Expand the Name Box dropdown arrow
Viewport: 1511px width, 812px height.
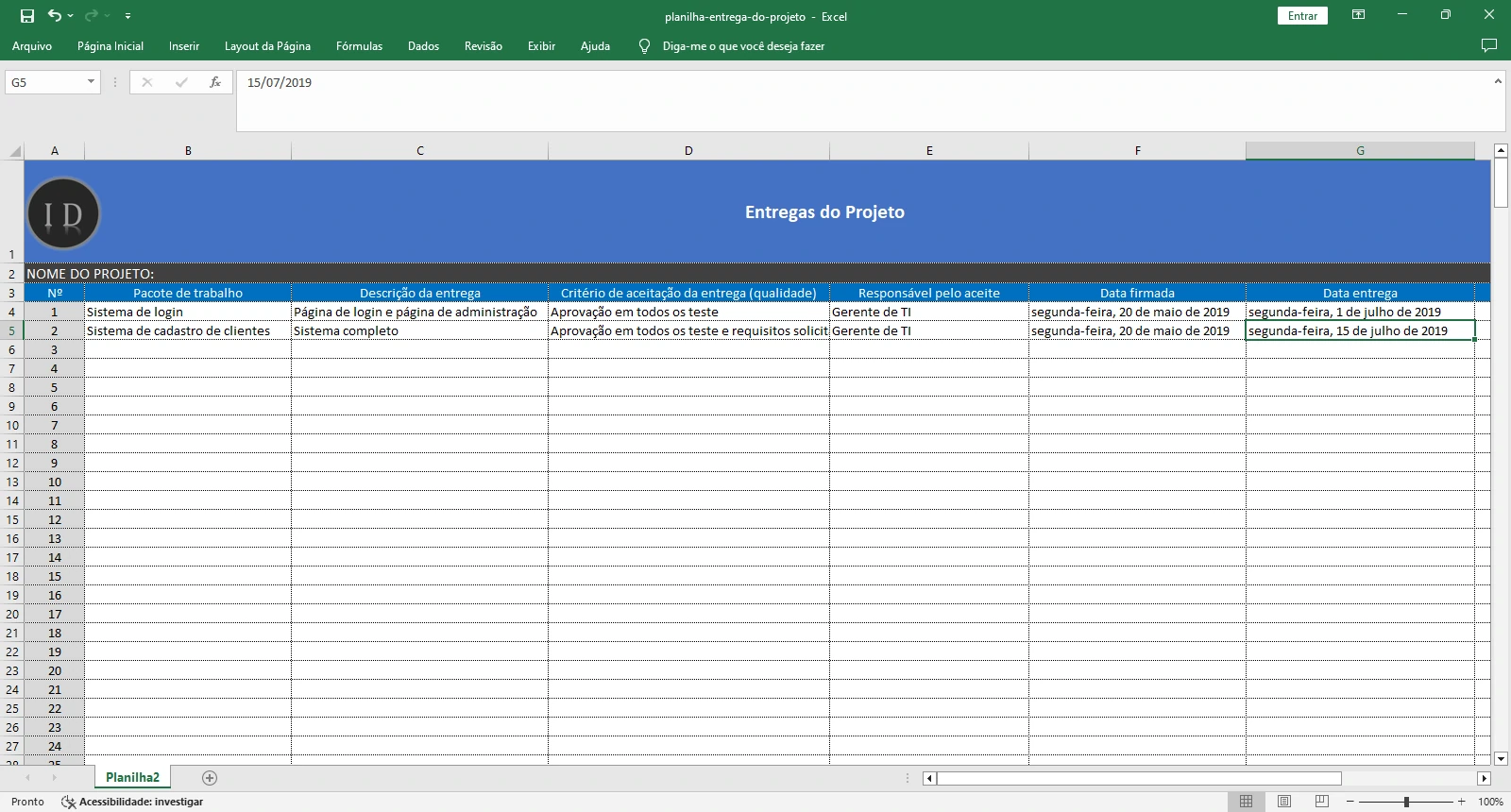pos(92,82)
